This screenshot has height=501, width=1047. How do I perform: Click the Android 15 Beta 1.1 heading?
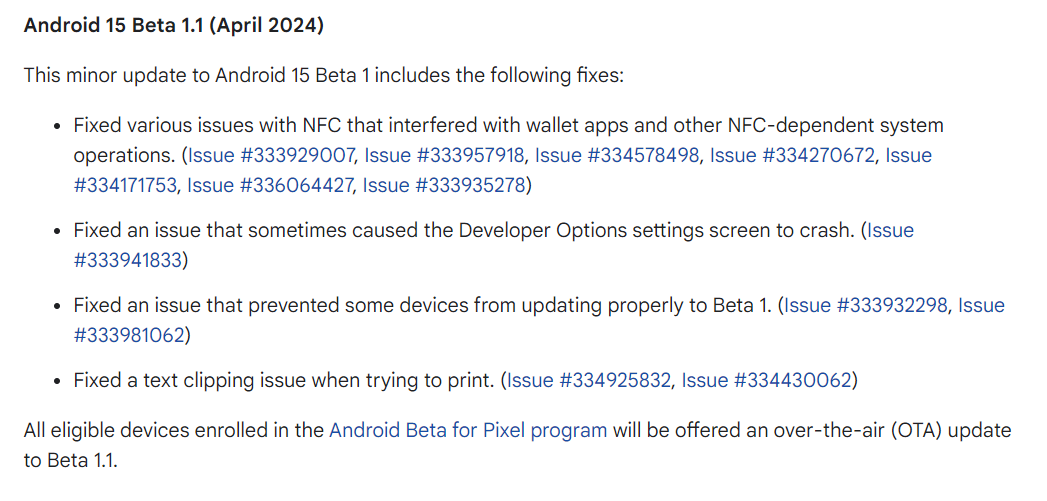tap(174, 27)
